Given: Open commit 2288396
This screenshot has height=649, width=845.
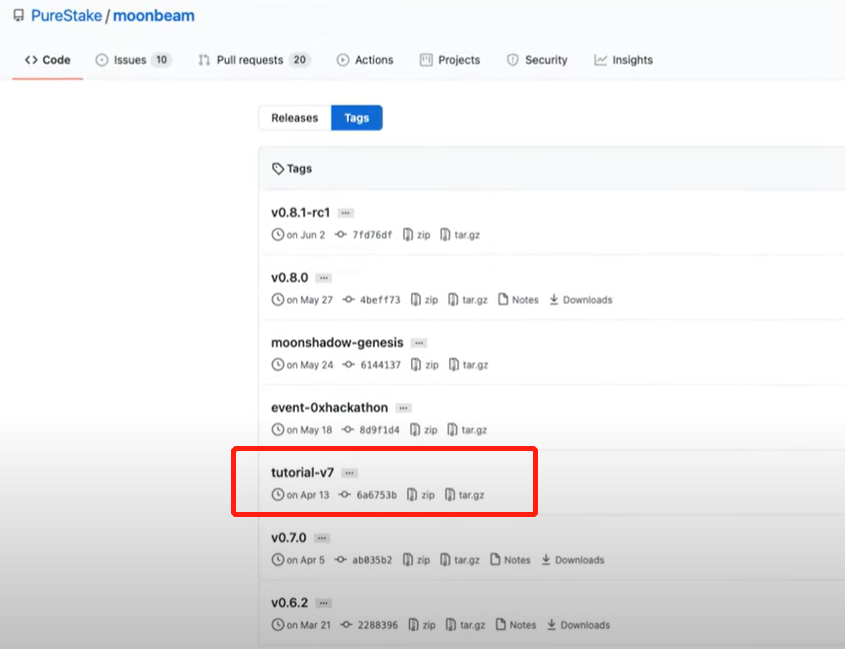Looking at the screenshot, I should pyautogui.click(x=369, y=625).
